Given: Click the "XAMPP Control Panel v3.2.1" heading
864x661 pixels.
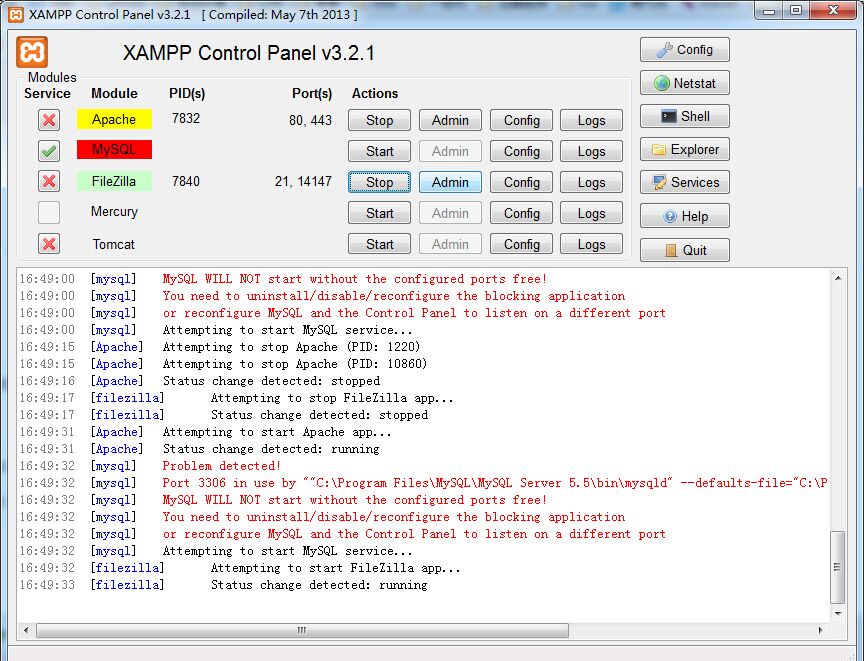Looking at the screenshot, I should [x=249, y=53].
